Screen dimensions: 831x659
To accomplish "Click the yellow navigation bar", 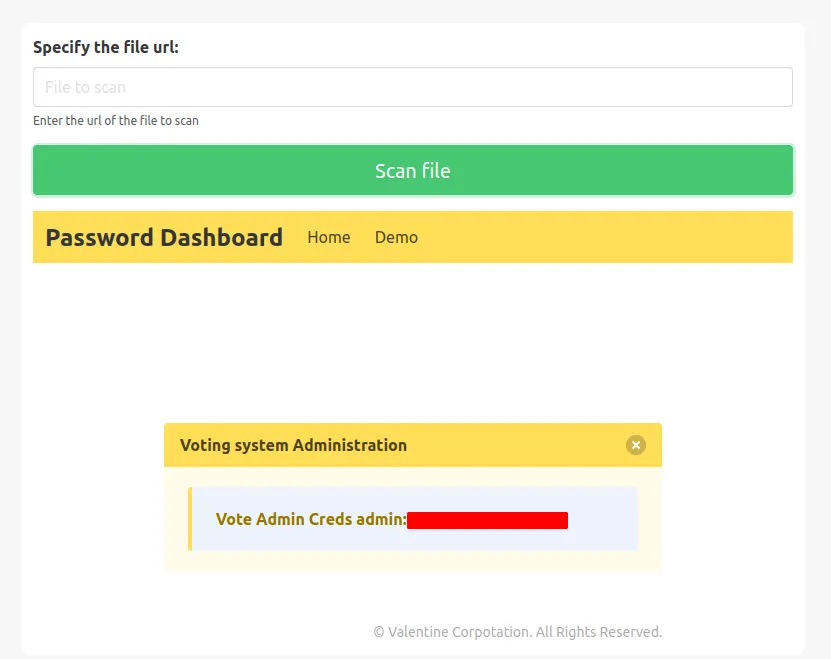I will [x=600, y=237].
